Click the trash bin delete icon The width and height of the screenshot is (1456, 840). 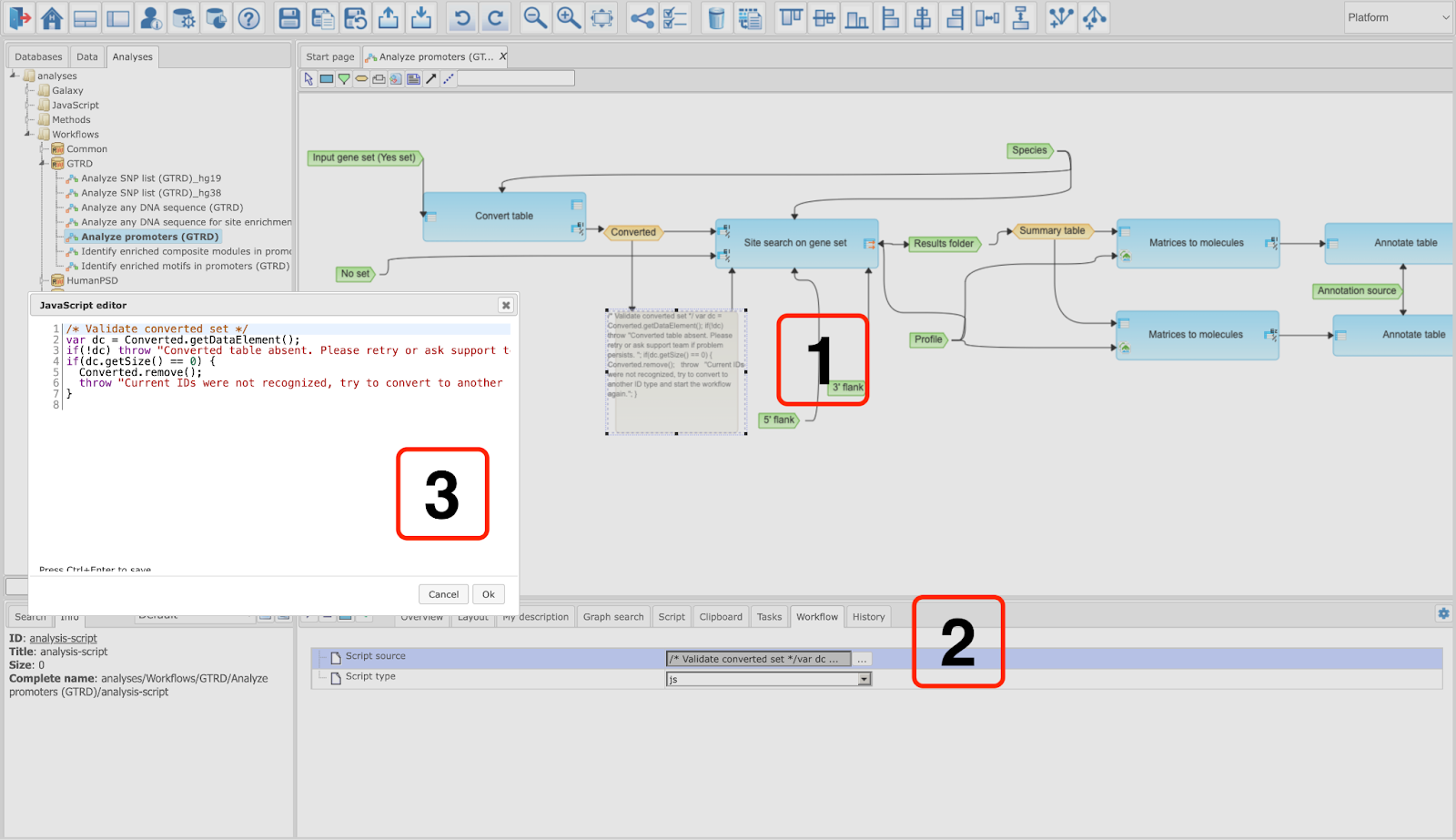click(x=717, y=17)
